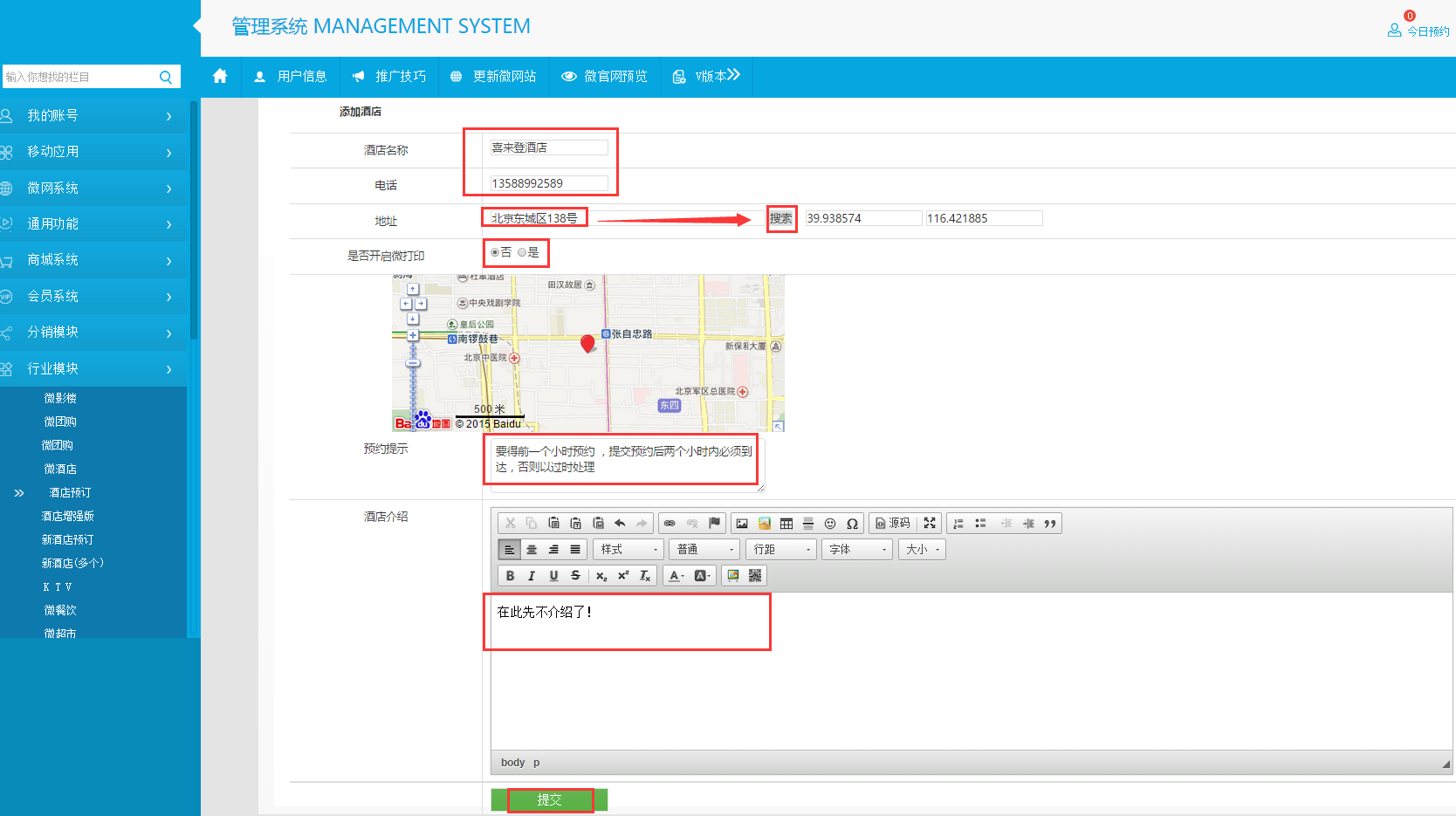Insert special character with the Omega icon

(x=852, y=524)
